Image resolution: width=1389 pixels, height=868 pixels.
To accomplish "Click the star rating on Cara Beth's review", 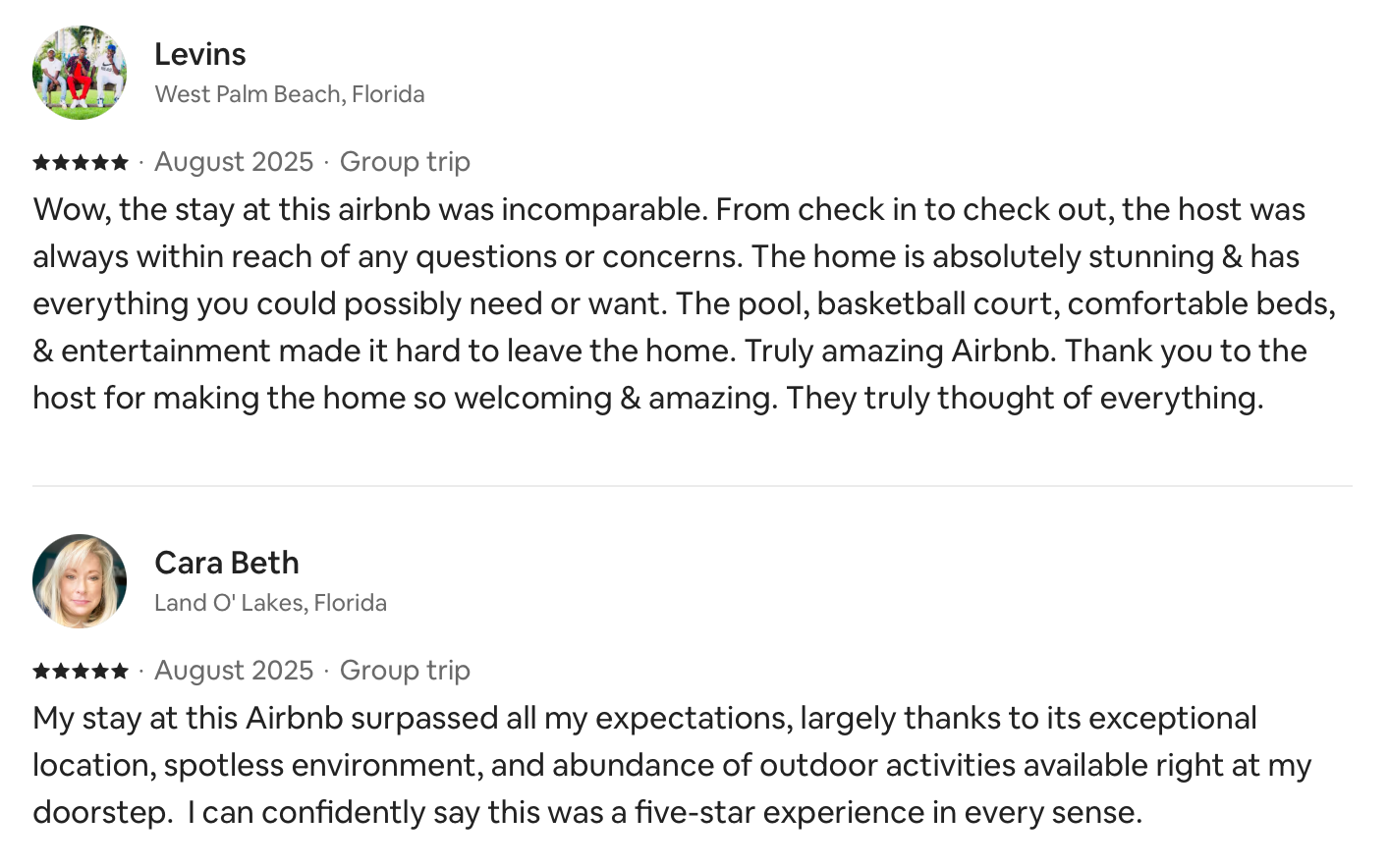I will click(81, 671).
